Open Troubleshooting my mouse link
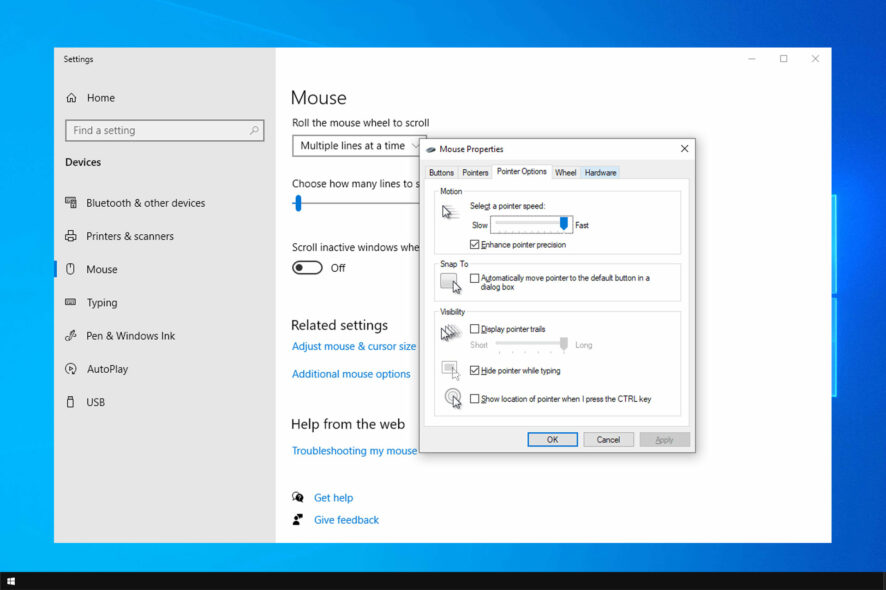Screen dimensions: 886x590 pyautogui.click(x=355, y=451)
